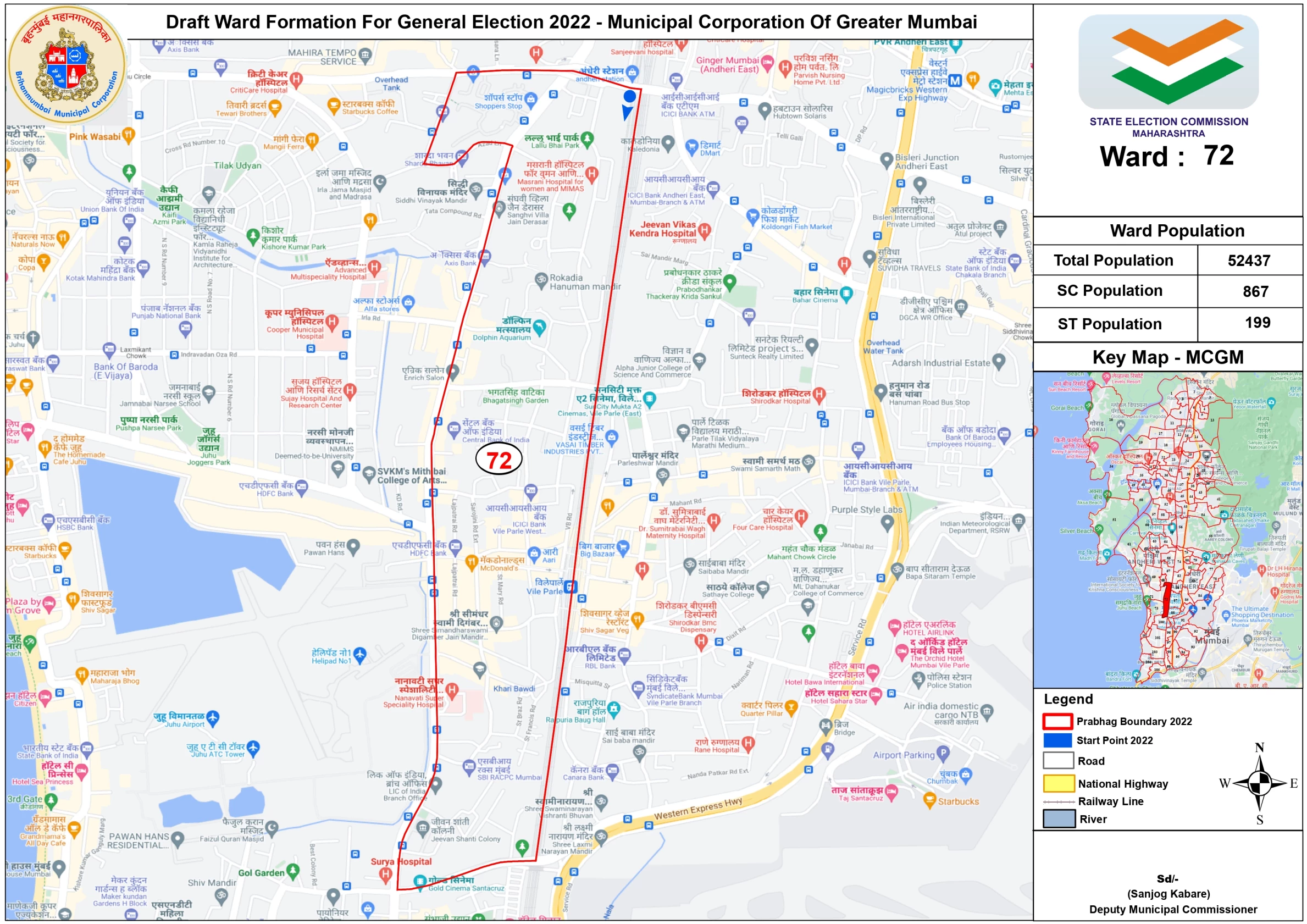The width and height of the screenshot is (1307, 924).
Task: Click the yellow National Highway legend swatch
Action: (1058, 783)
